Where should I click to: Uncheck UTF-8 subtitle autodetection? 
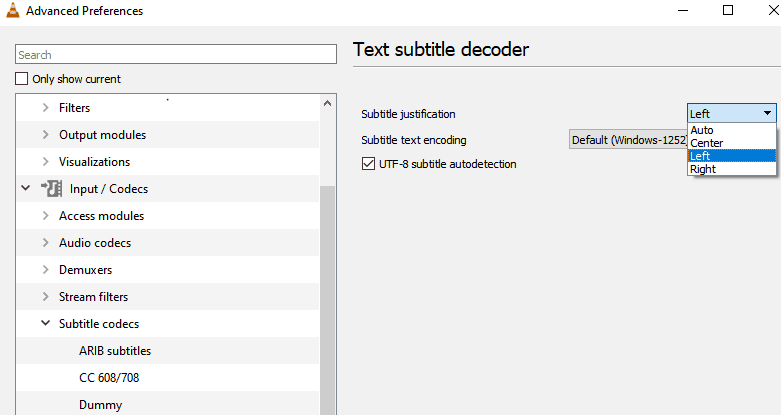368,164
